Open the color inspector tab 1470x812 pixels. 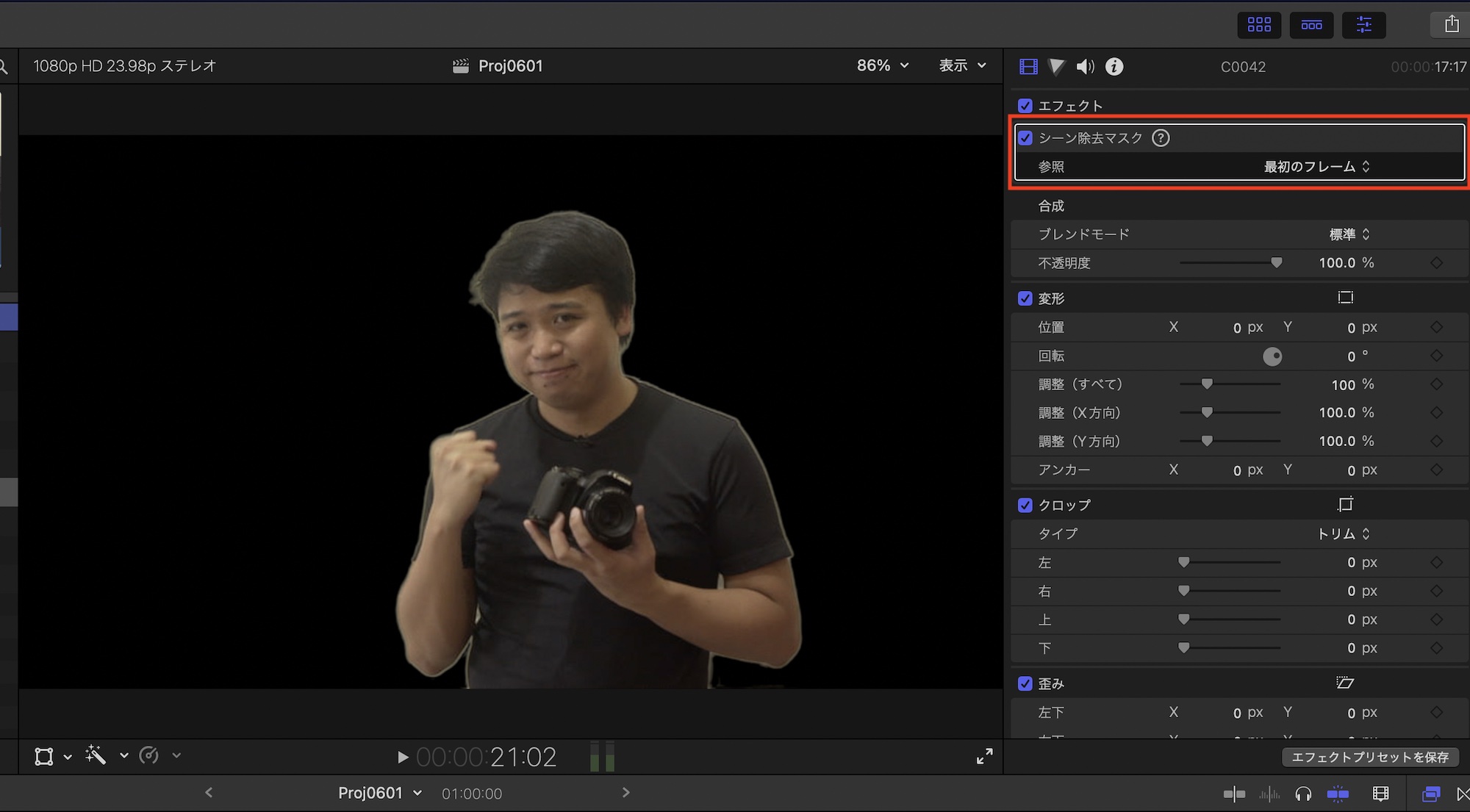pos(1056,67)
